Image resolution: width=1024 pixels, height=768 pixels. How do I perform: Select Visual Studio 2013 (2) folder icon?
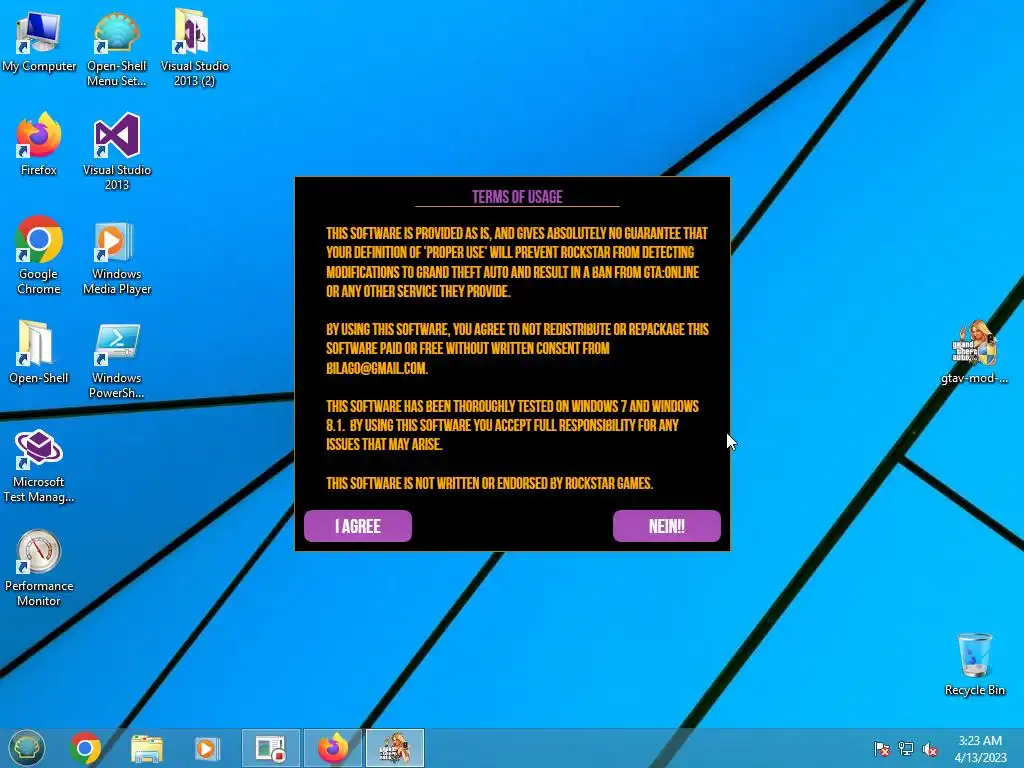[x=195, y=49]
